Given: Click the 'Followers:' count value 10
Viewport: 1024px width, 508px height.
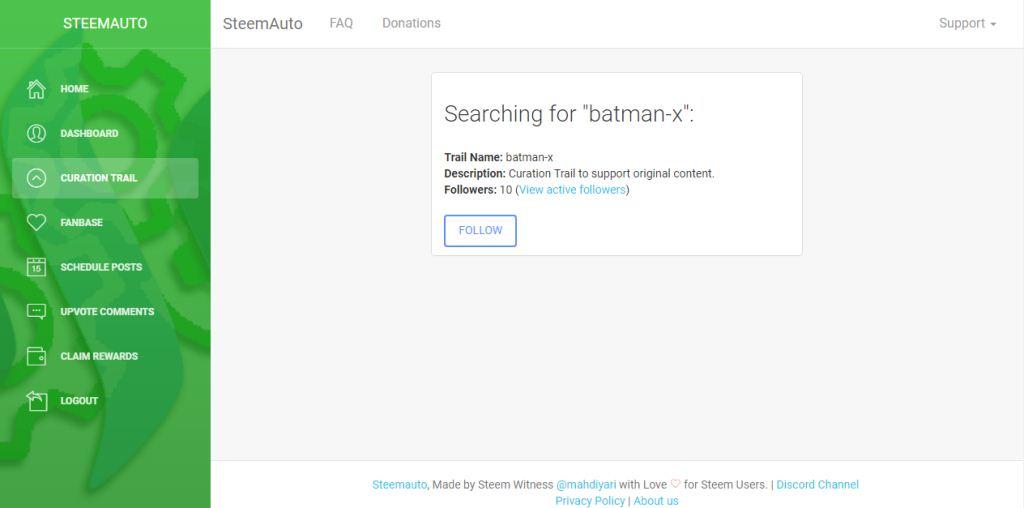Looking at the screenshot, I should [x=506, y=190].
